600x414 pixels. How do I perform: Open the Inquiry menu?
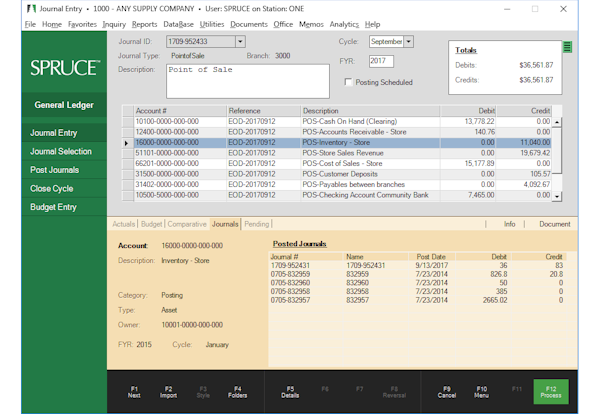tap(114, 24)
